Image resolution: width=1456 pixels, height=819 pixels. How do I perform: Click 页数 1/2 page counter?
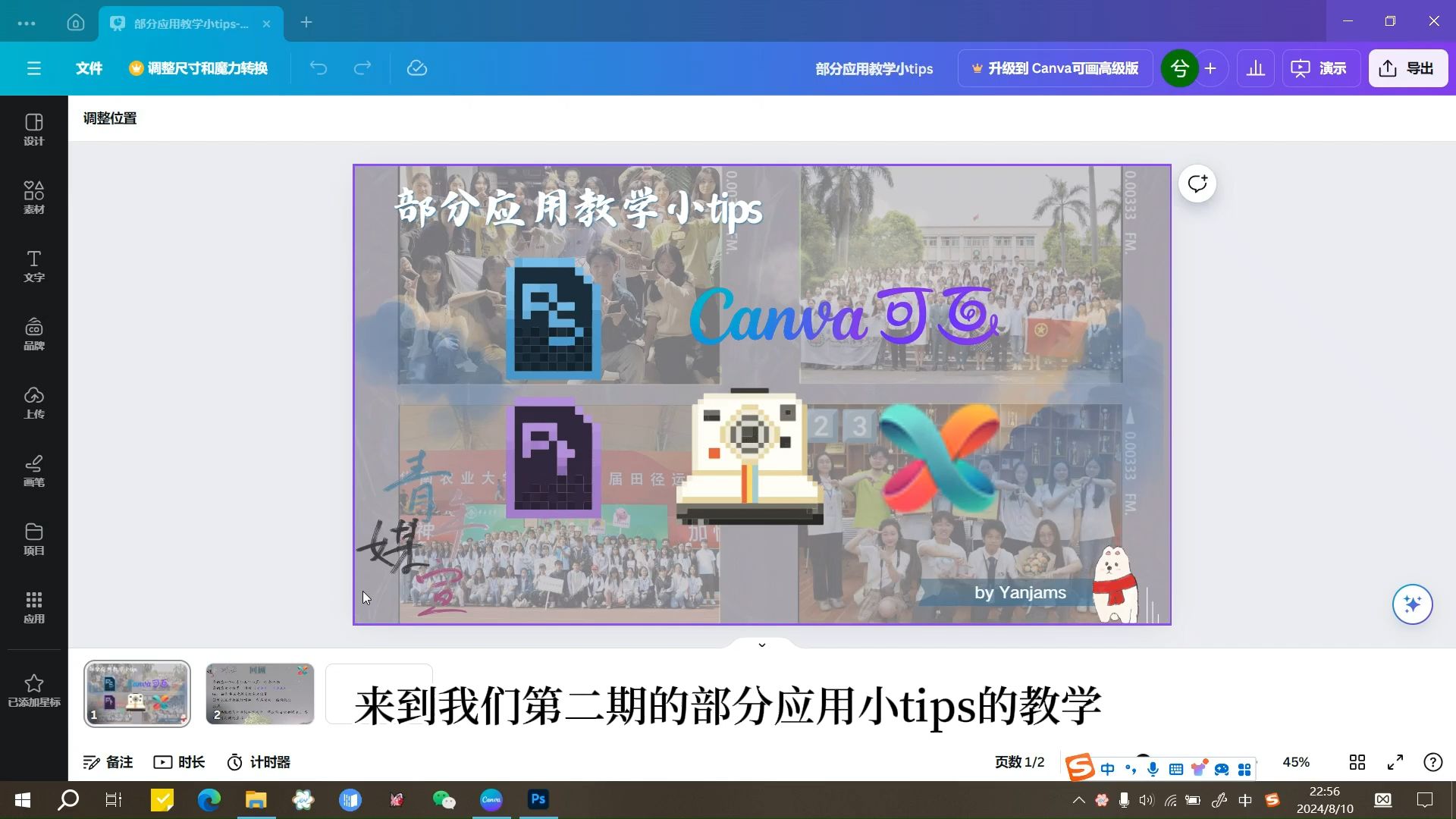(x=1019, y=762)
